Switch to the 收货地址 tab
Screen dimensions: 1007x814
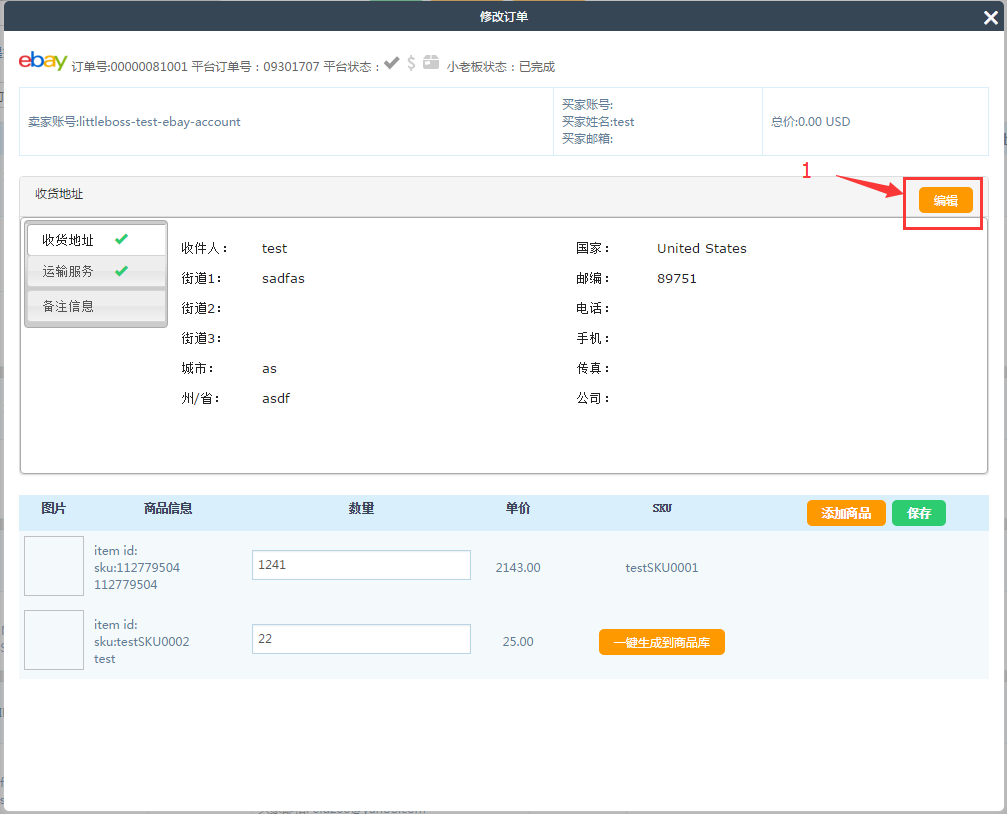coord(68,240)
